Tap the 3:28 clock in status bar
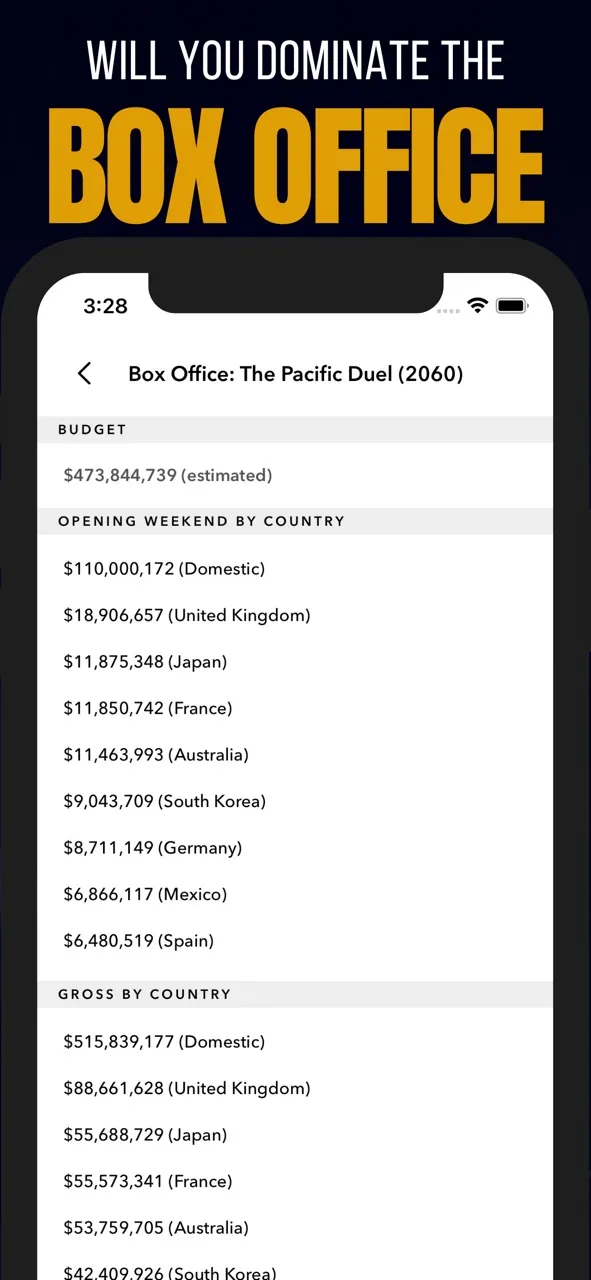 coord(105,306)
